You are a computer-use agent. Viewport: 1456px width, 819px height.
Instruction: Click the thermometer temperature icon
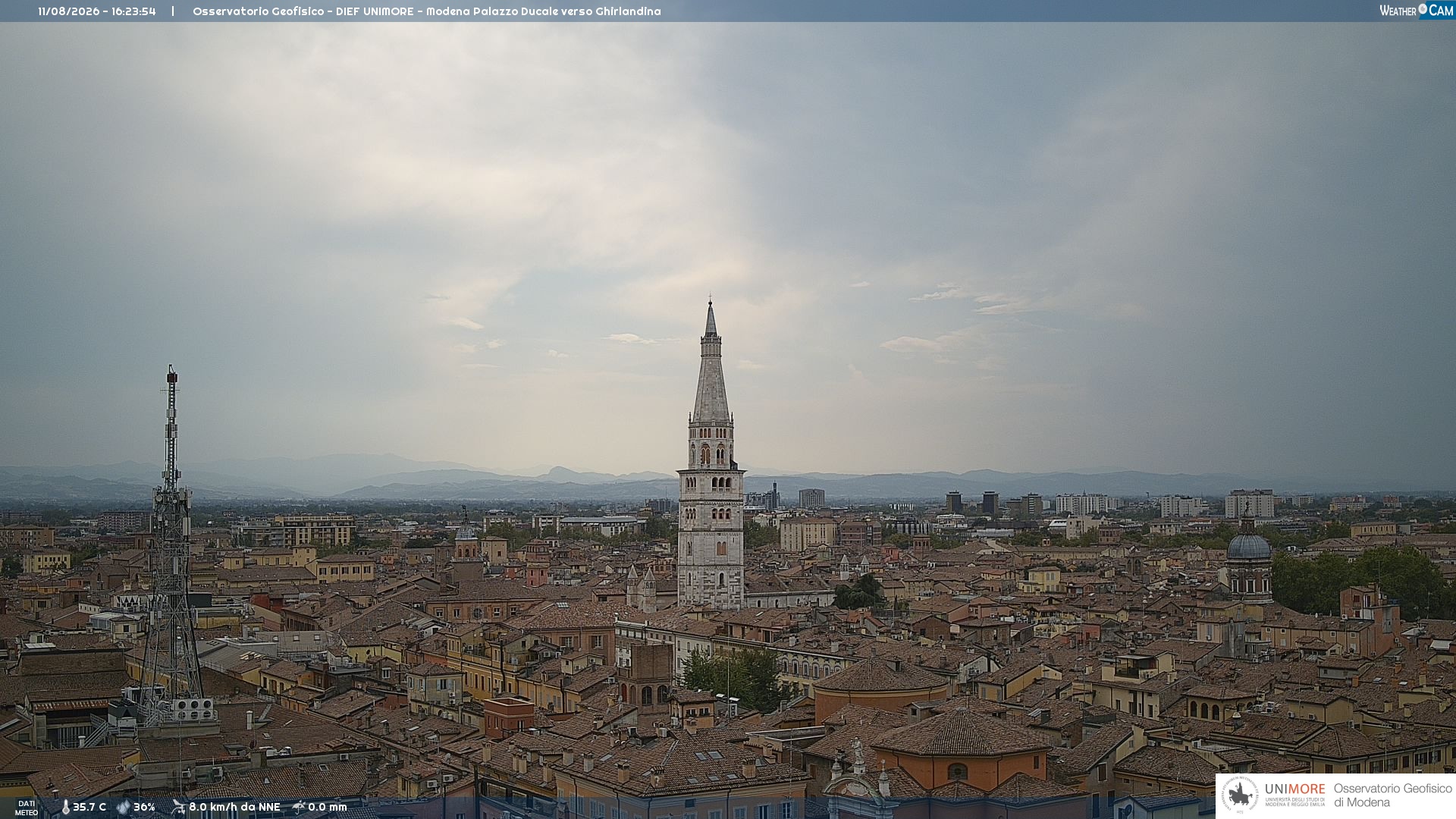65,807
